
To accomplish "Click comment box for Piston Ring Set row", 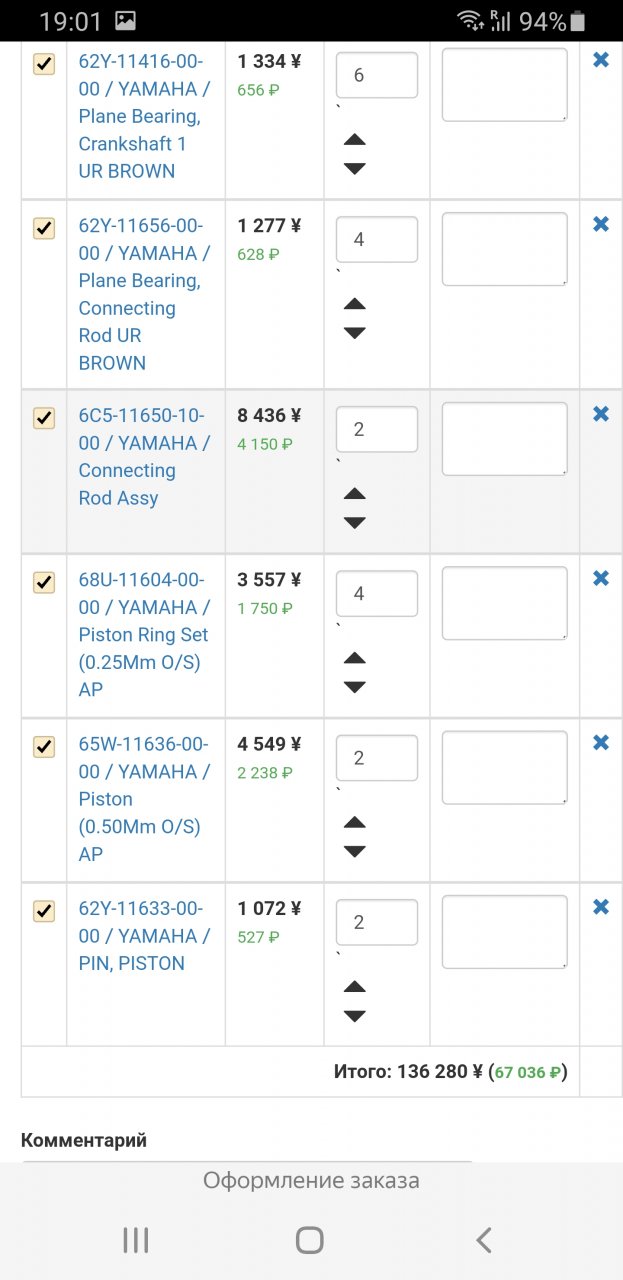I will (x=504, y=603).
